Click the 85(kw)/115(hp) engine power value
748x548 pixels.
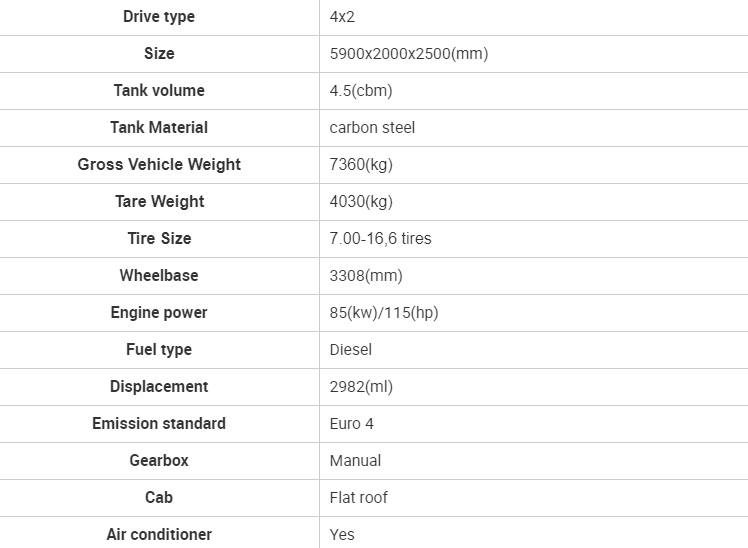point(384,313)
